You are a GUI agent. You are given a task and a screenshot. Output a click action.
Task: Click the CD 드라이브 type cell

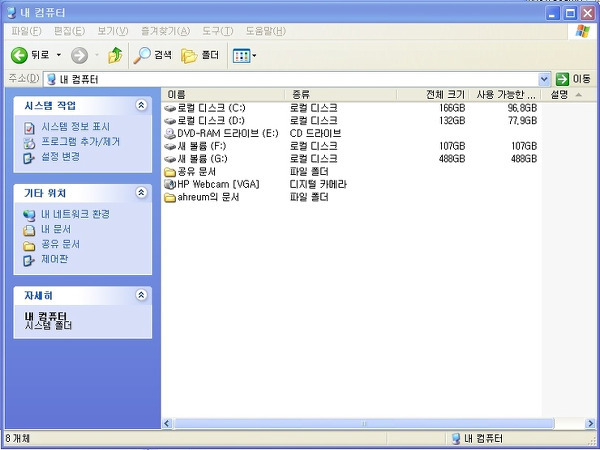pos(315,133)
